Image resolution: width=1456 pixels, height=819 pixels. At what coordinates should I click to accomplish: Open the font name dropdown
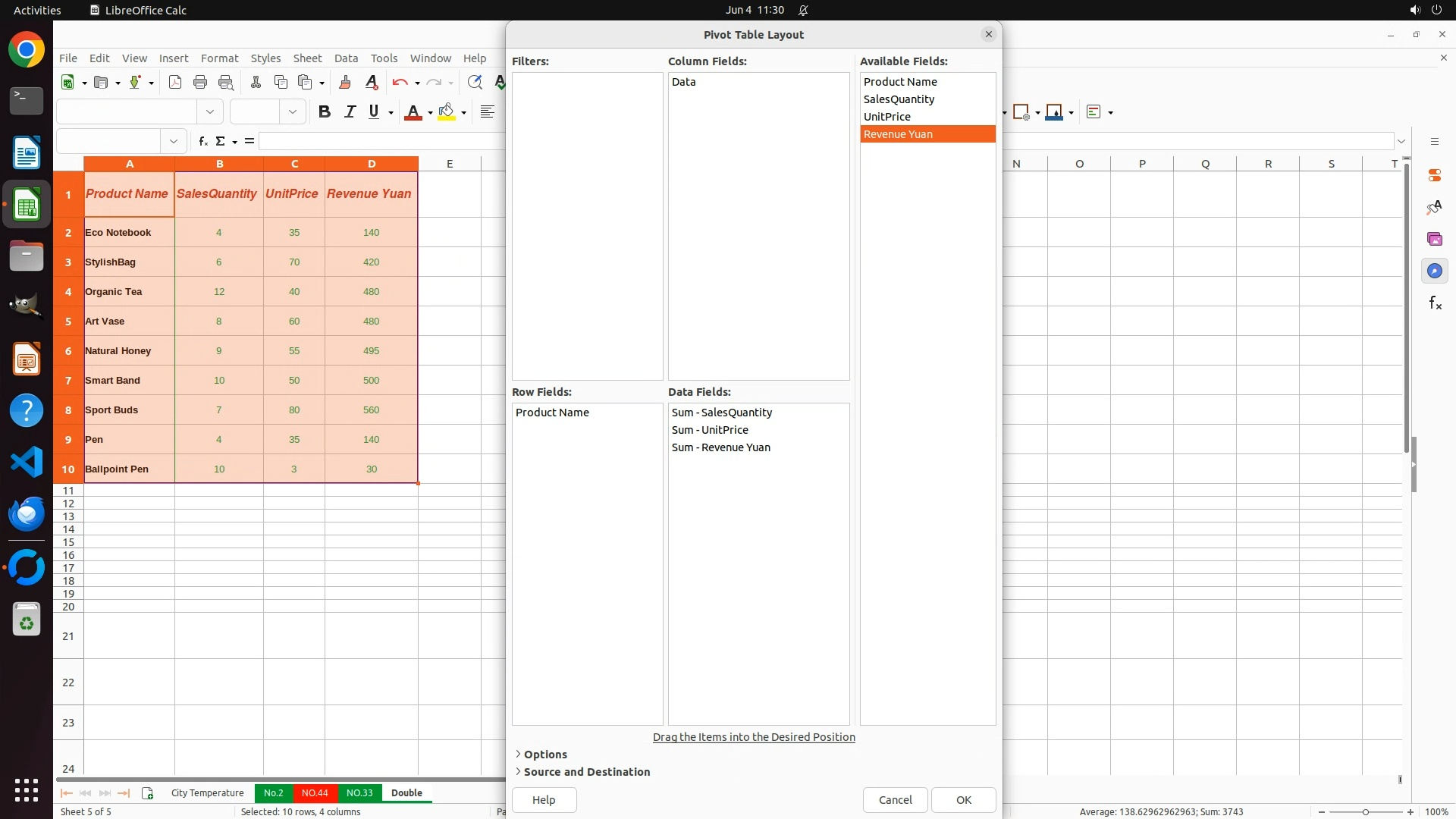point(210,112)
